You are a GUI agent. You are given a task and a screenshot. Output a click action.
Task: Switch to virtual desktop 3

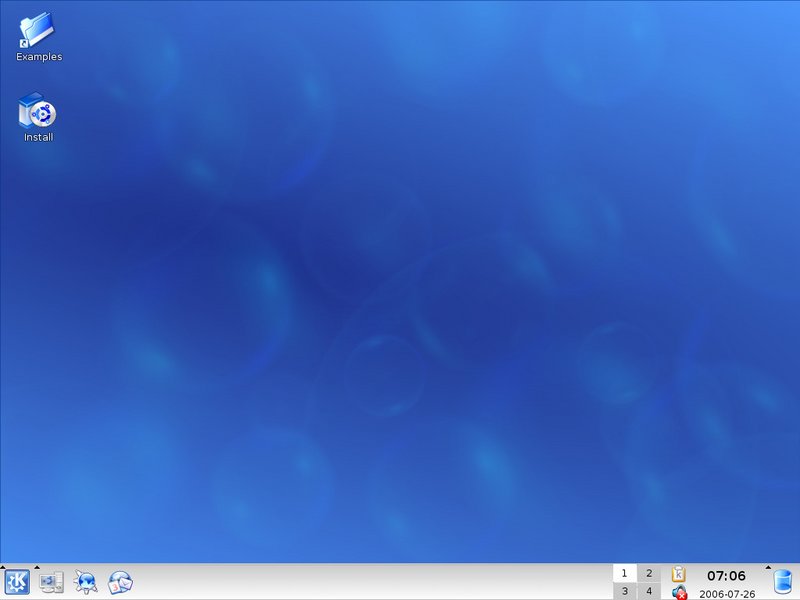[x=624, y=591]
